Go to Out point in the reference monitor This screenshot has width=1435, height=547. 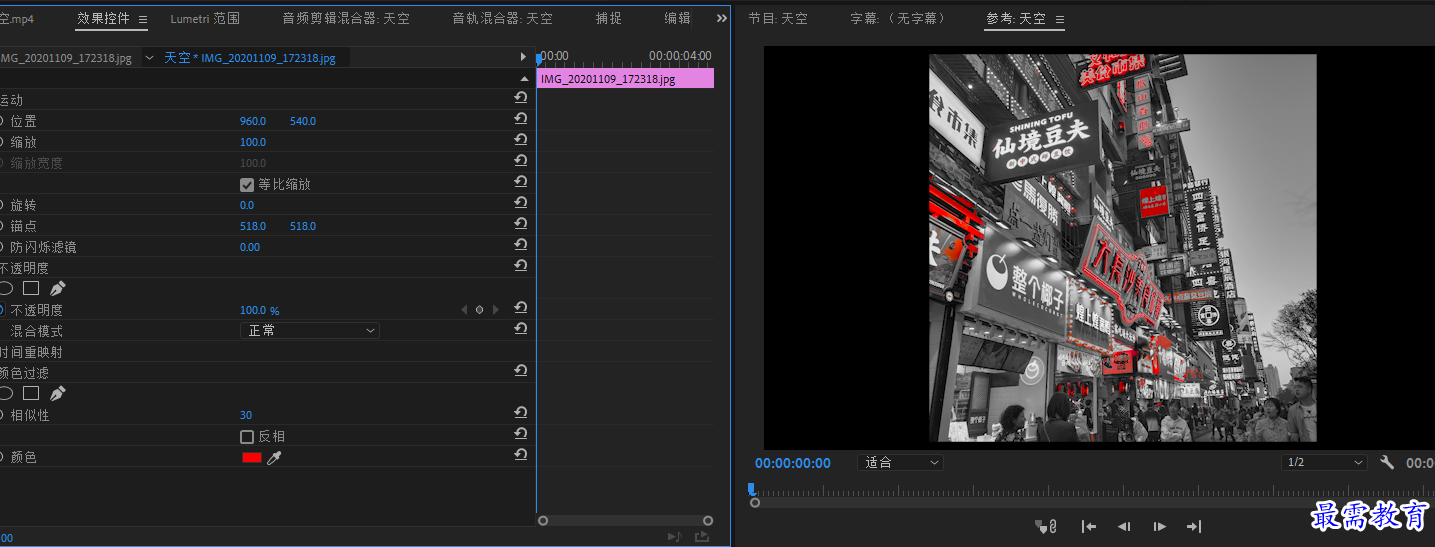coord(1194,526)
